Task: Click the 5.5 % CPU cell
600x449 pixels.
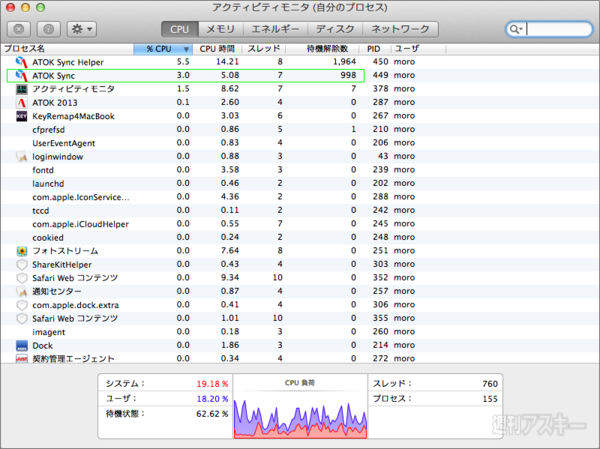Action: pyautogui.click(x=183, y=62)
